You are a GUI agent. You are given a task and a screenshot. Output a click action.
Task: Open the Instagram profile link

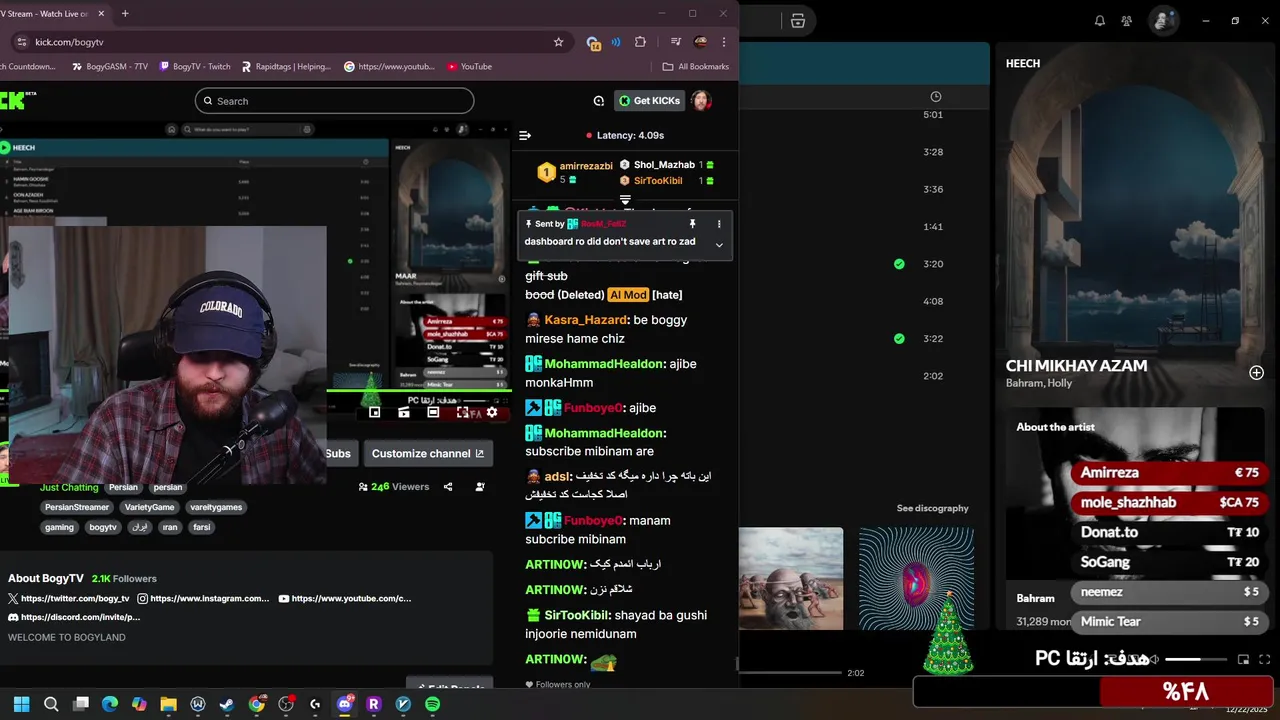(x=204, y=598)
